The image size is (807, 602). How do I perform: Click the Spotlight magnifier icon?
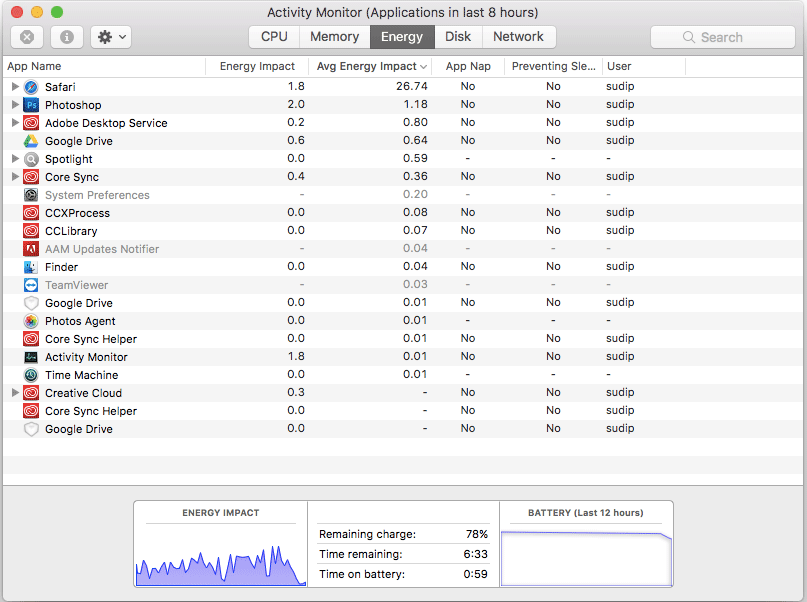tap(31, 159)
